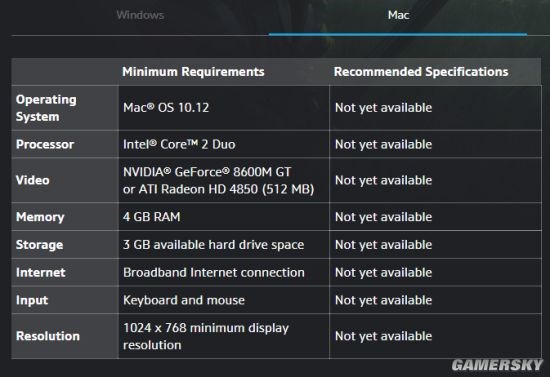The image size is (550, 377).
Task: Click the Recommended Specifications column header
Action: click(421, 72)
